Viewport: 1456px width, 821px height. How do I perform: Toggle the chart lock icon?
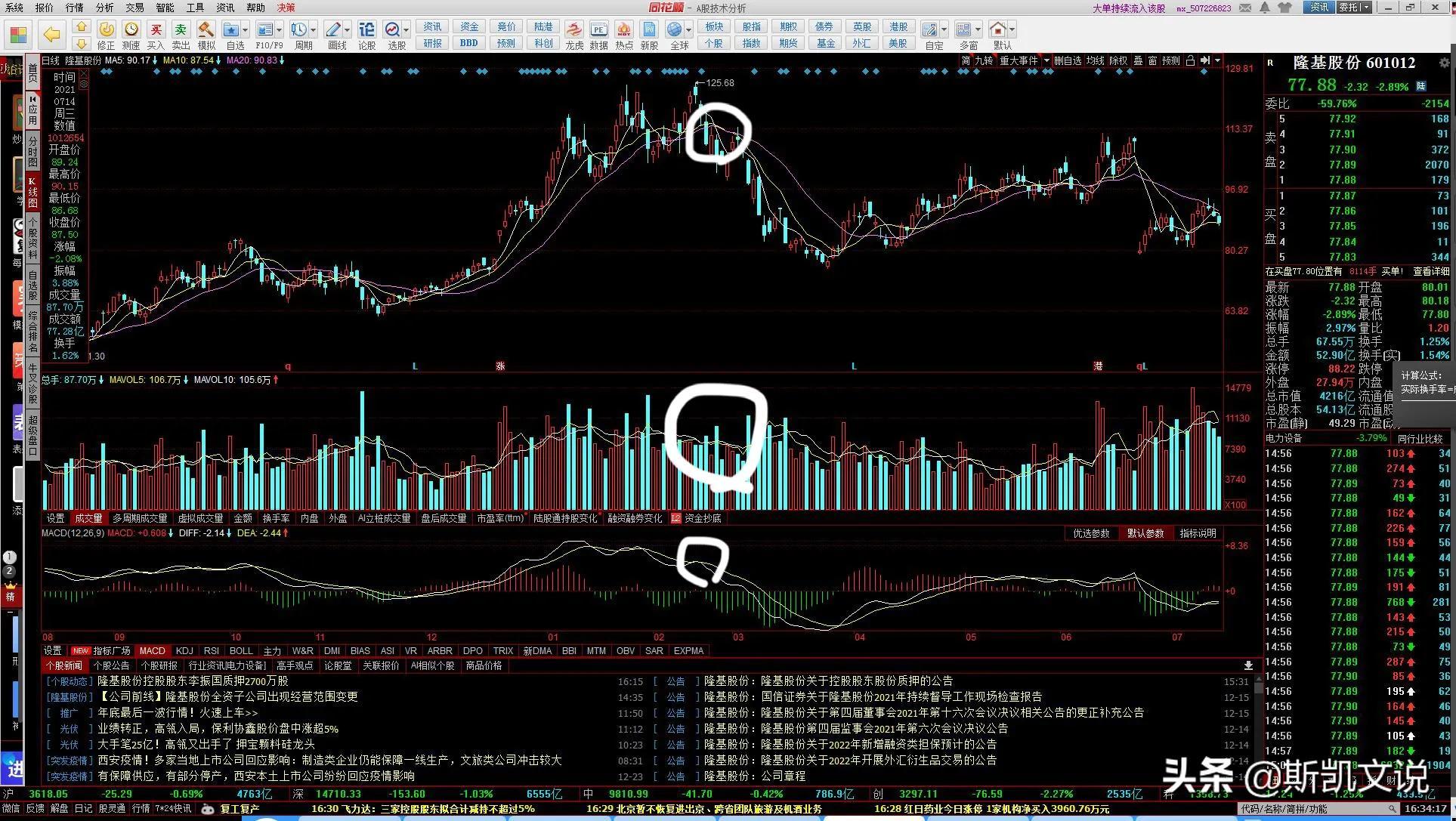pyautogui.click(x=1190, y=60)
